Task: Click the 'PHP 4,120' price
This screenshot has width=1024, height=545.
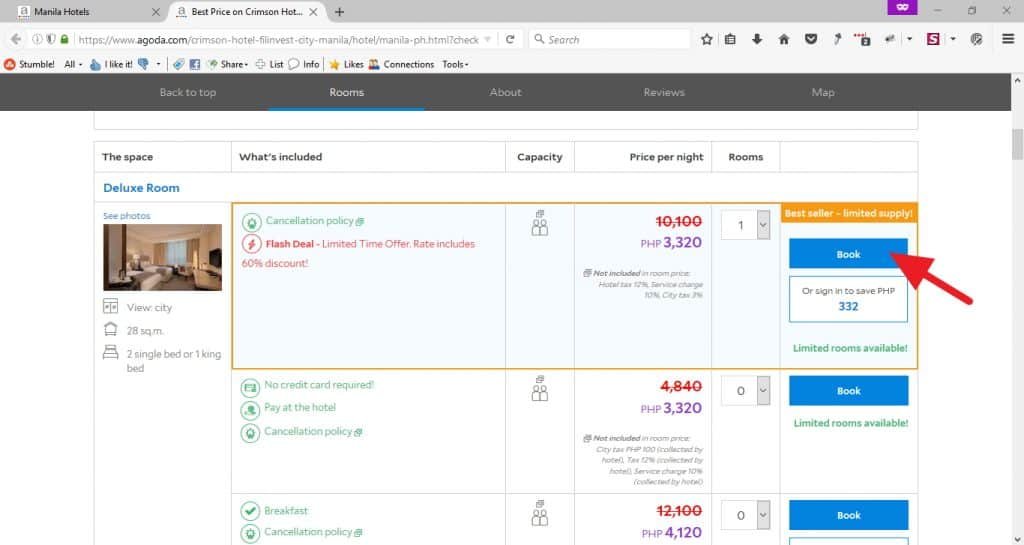Action: tap(671, 533)
